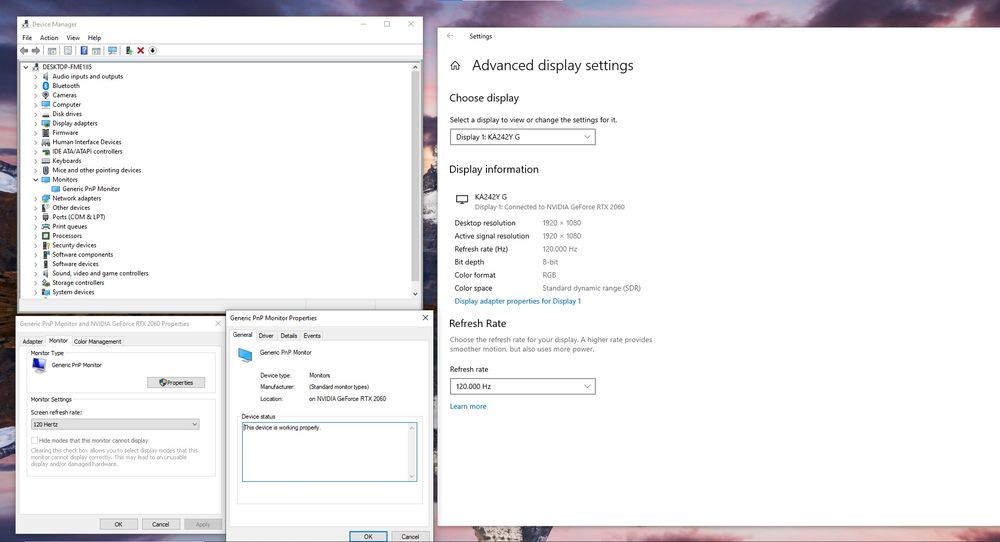Select the 'System devices' tree row
Image resolution: width=1000 pixels, height=542 pixels.
(73, 292)
